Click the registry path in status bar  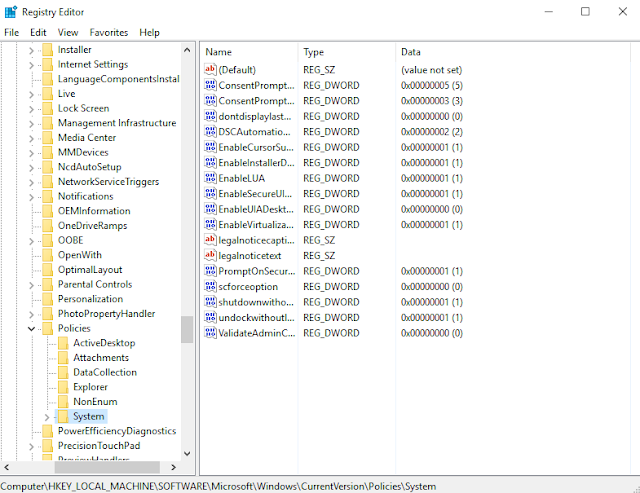click(218, 486)
